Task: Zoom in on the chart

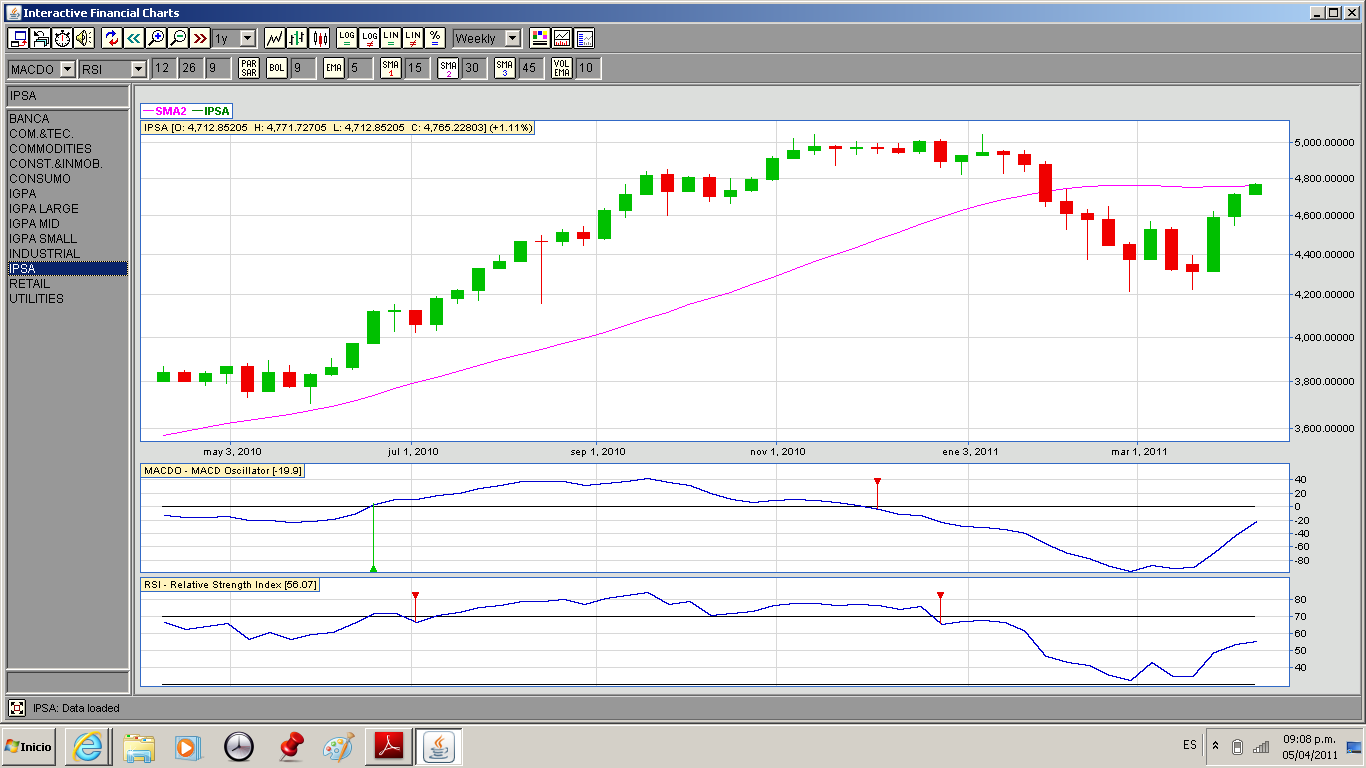Action: (x=156, y=38)
